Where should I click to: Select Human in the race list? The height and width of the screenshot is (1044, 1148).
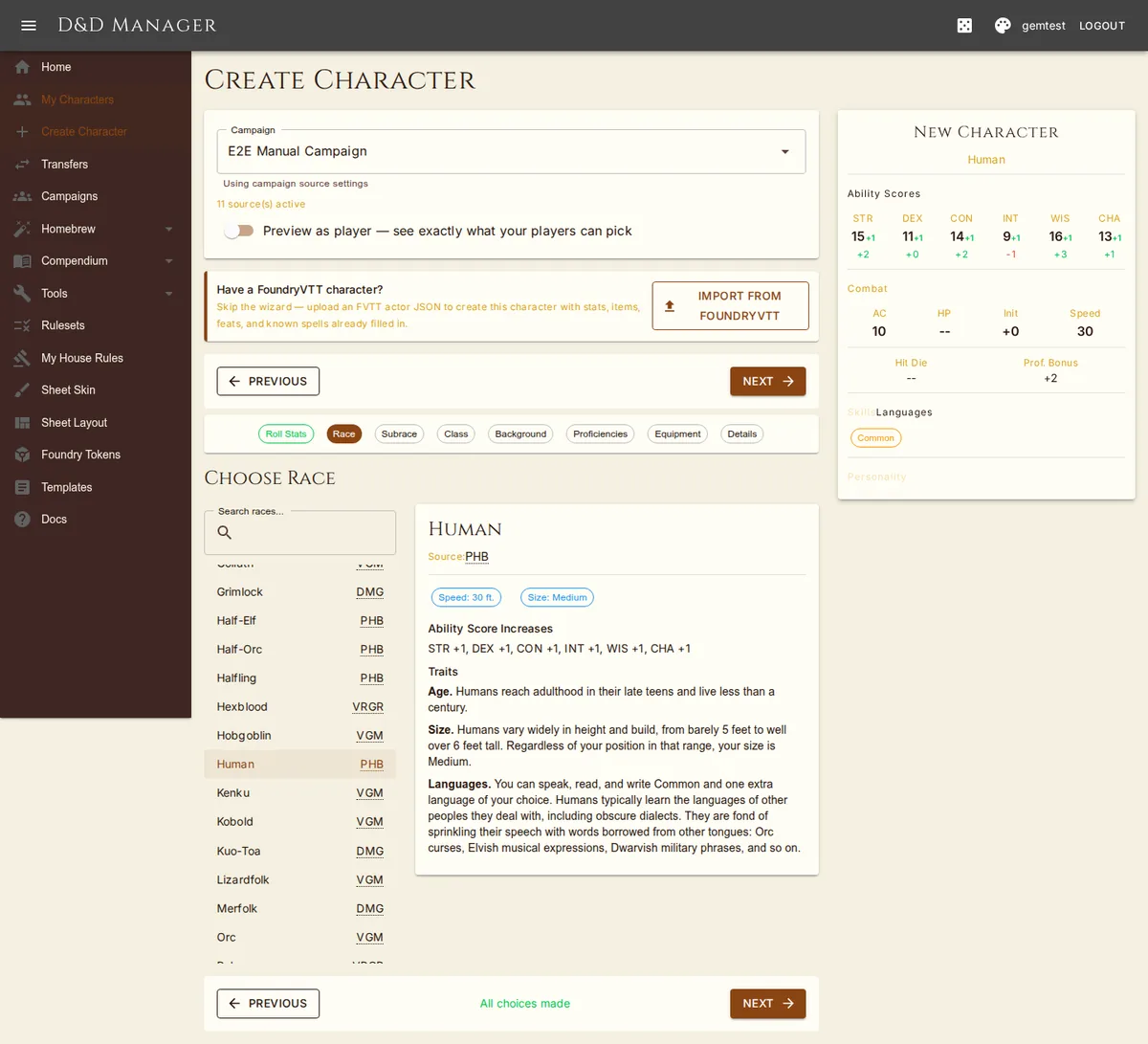(300, 765)
